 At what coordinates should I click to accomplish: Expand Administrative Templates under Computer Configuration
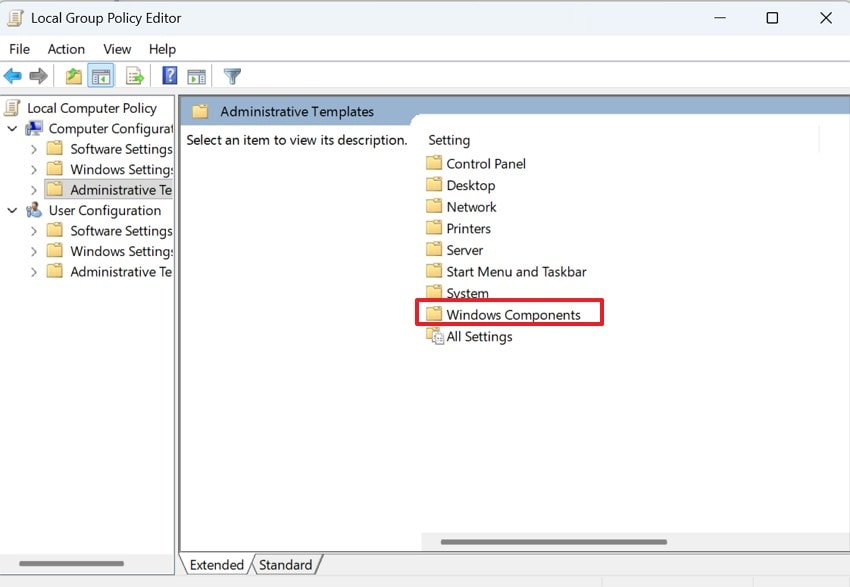34,190
